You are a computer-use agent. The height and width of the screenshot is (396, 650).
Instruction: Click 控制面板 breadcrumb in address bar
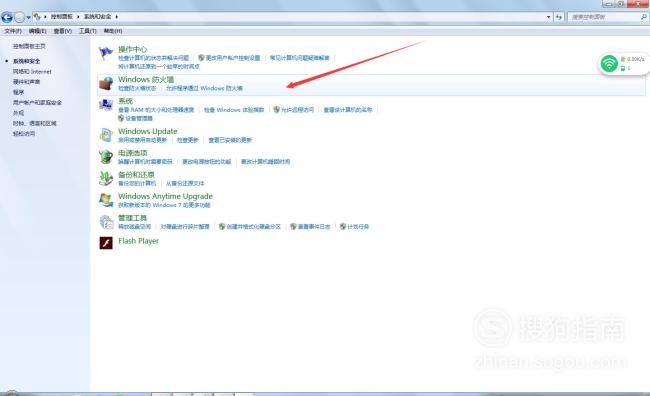[x=61, y=17]
